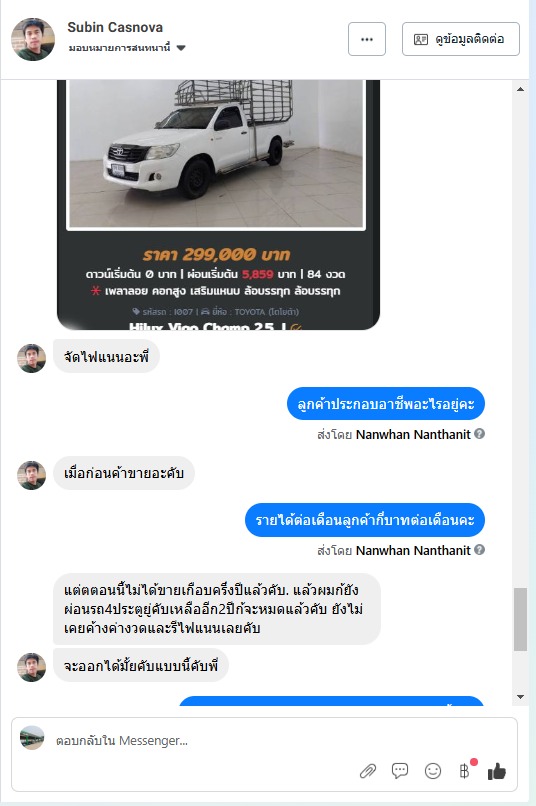Open the three-dots more options button
The image size is (536, 806).
coord(367,39)
